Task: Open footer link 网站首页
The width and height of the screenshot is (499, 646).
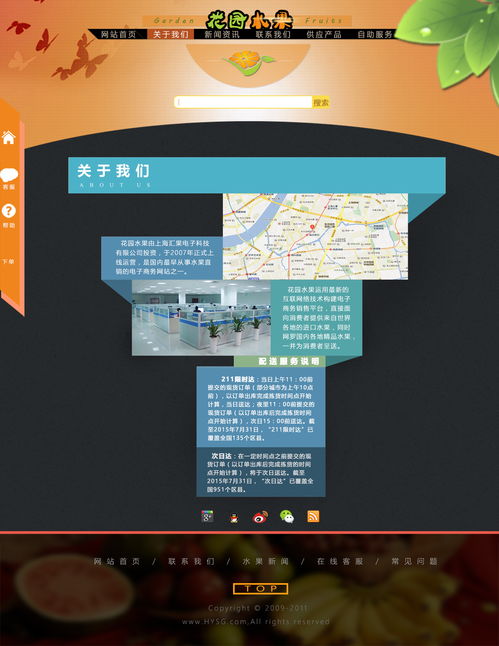Action: (117, 562)
